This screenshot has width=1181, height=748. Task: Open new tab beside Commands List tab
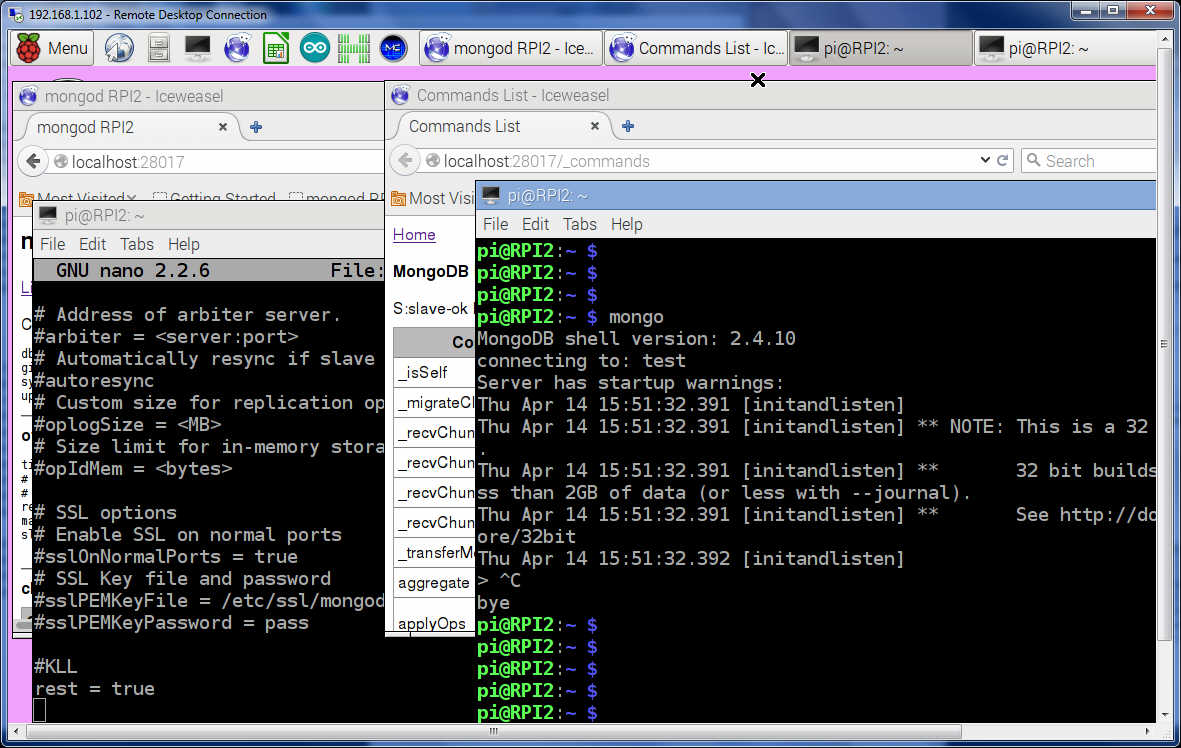tap(628, 126)
